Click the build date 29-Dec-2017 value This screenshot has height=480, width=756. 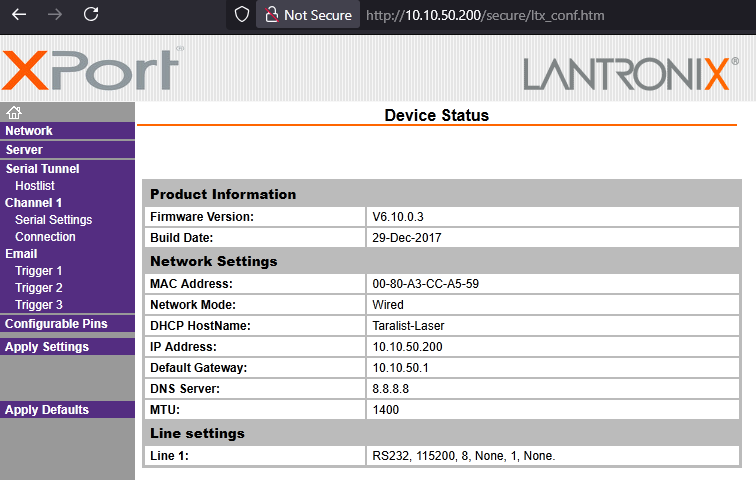406,238
